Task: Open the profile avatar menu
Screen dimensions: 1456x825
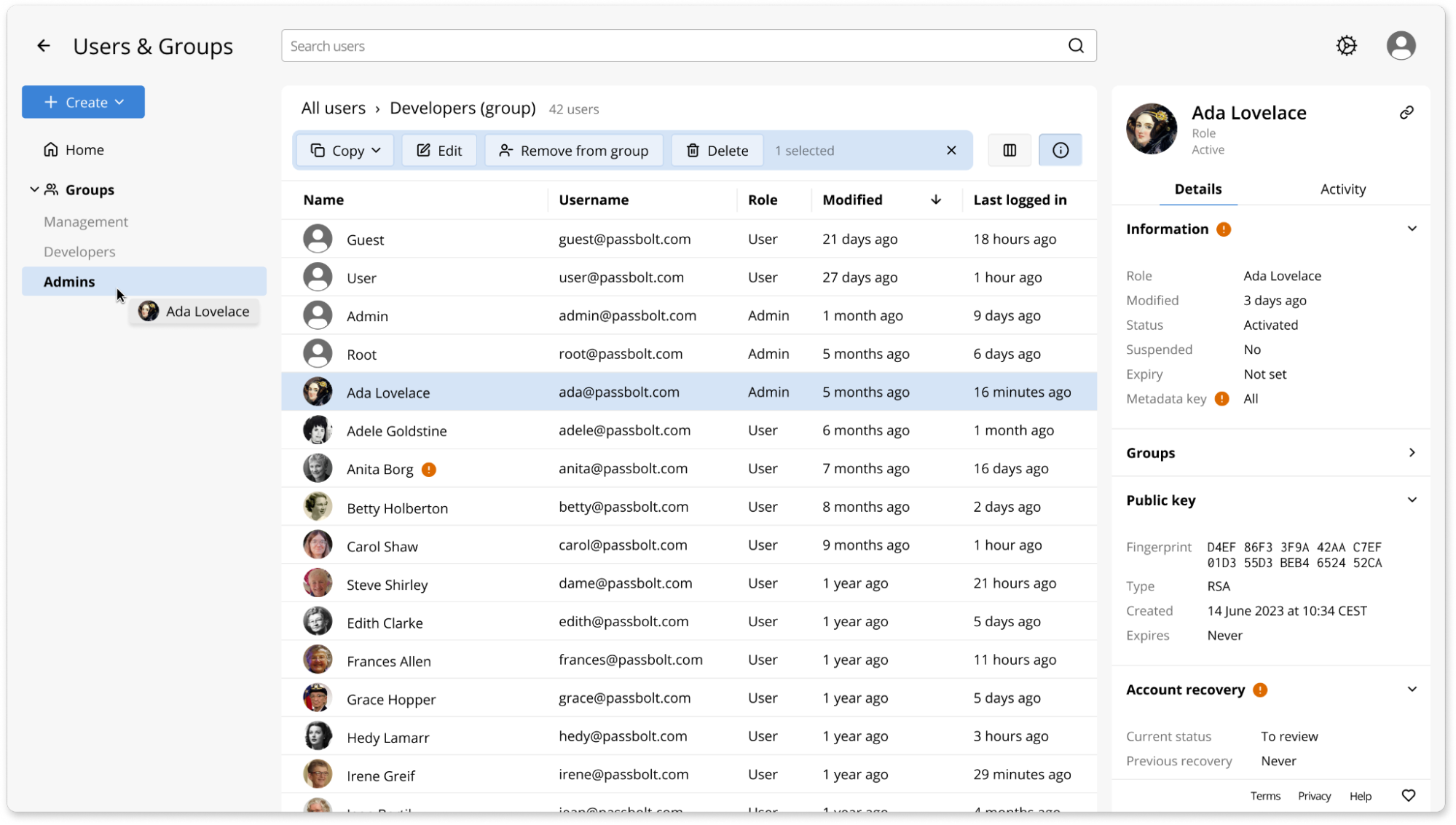Action: coord(1401,46)
